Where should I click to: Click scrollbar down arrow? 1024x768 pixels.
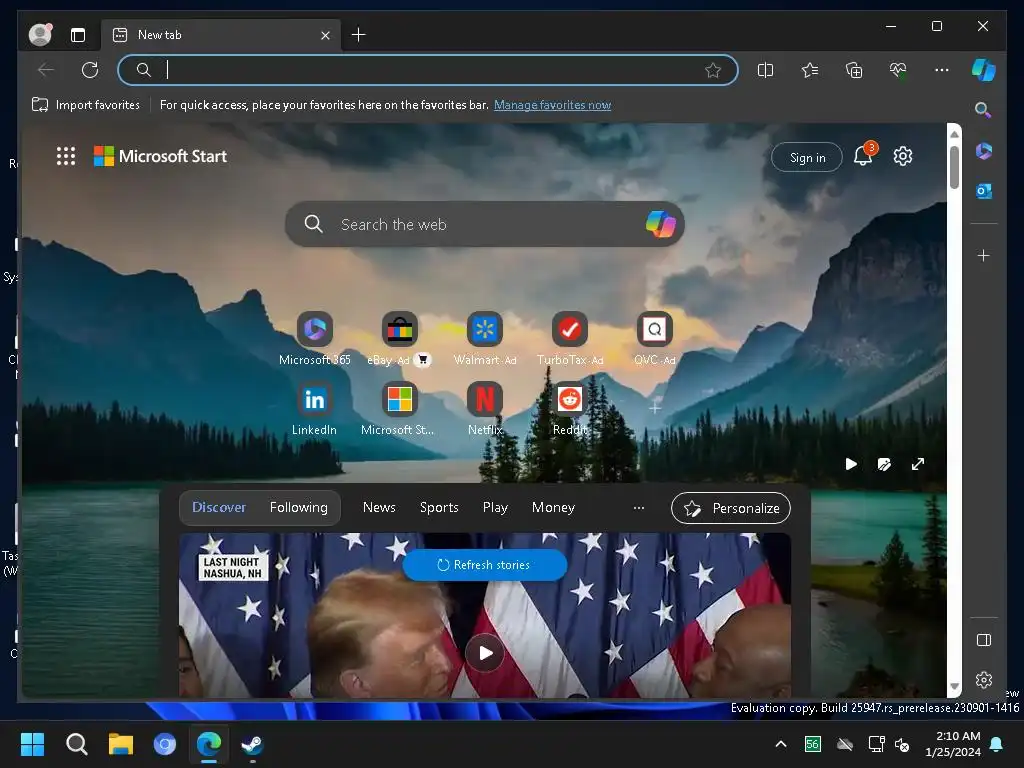[x=954, y=686]
